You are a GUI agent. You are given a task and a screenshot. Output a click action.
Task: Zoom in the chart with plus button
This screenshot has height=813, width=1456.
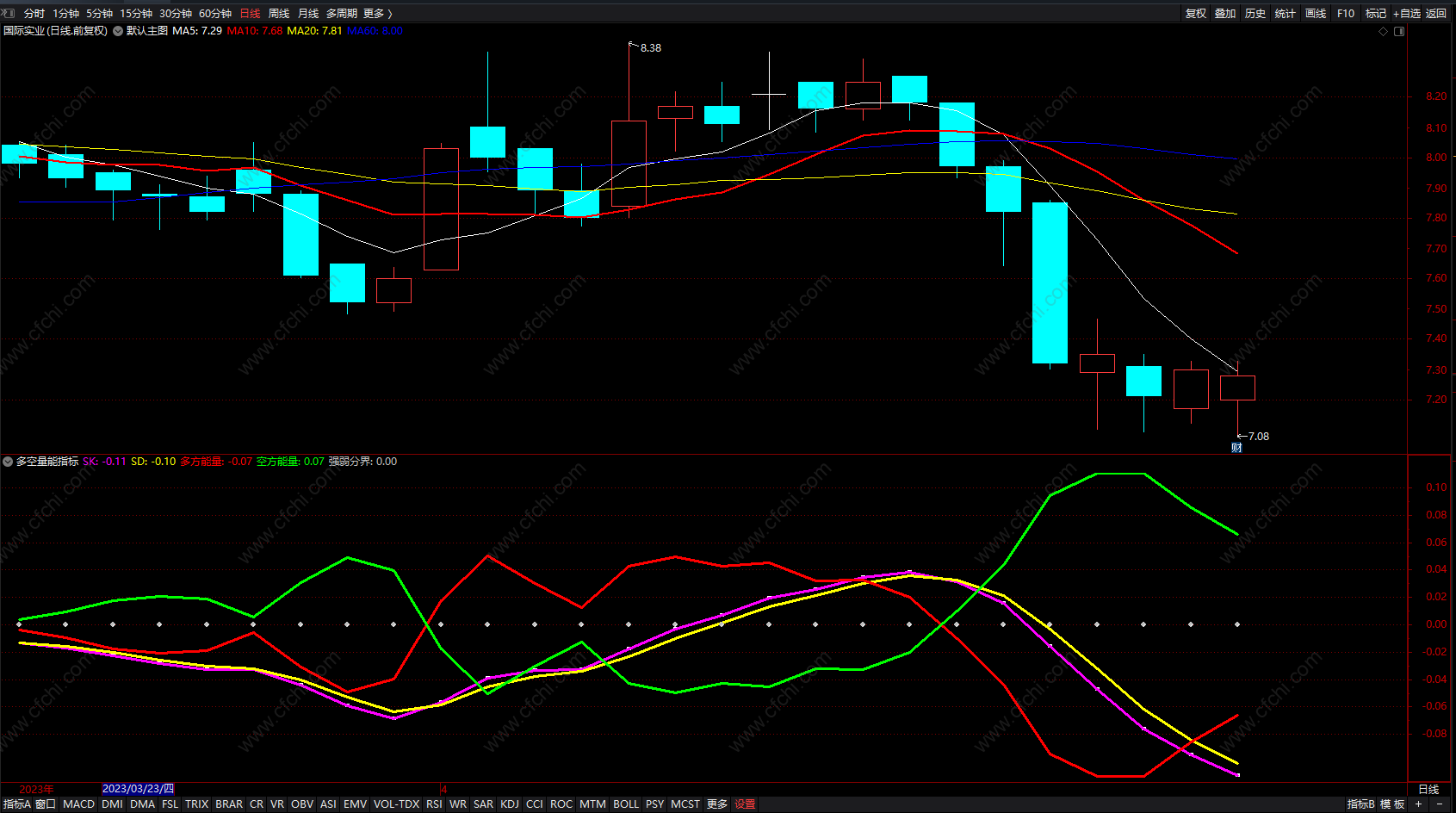point(1418,804)
